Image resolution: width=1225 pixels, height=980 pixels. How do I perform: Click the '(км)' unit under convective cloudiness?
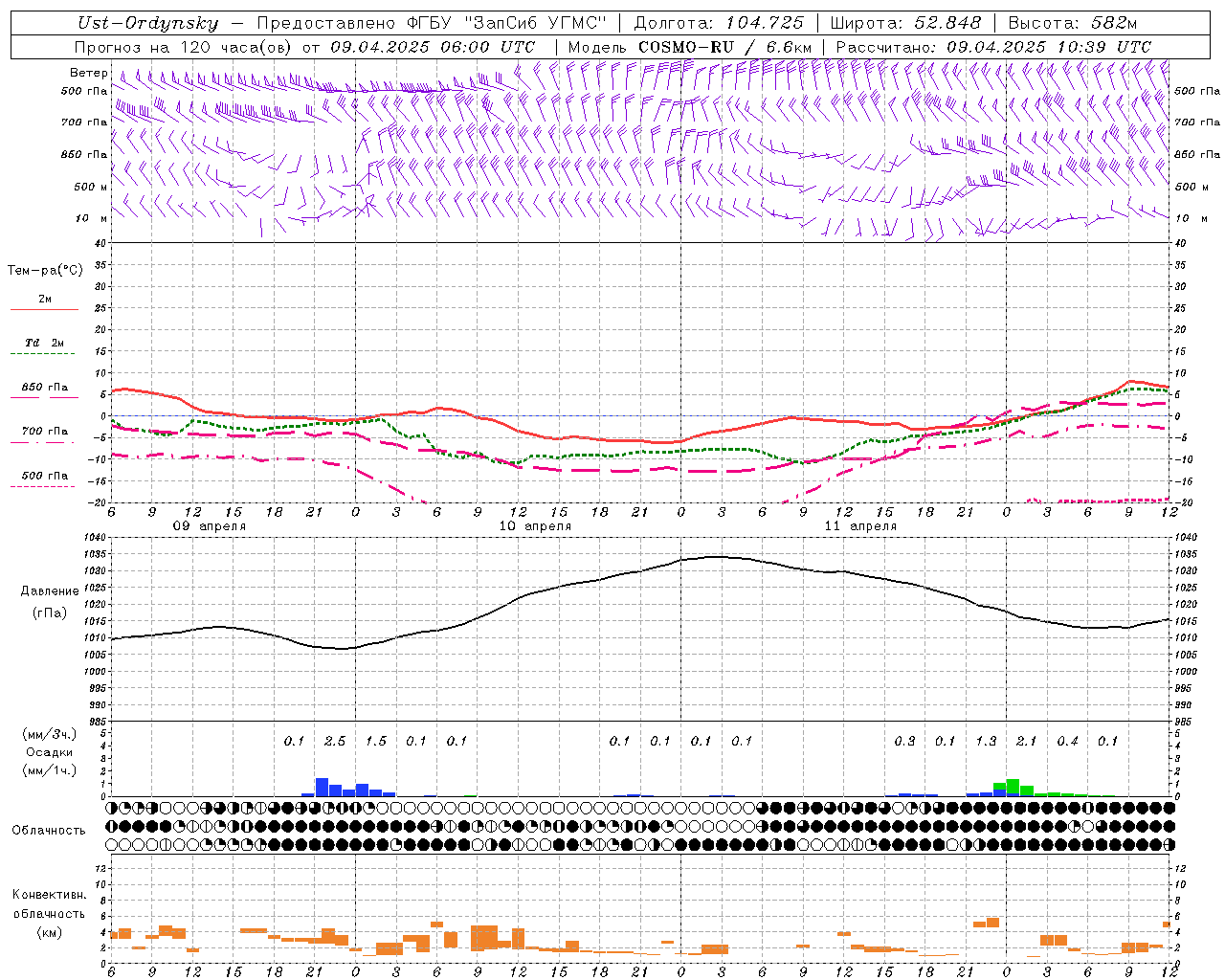tap(49, 932)
